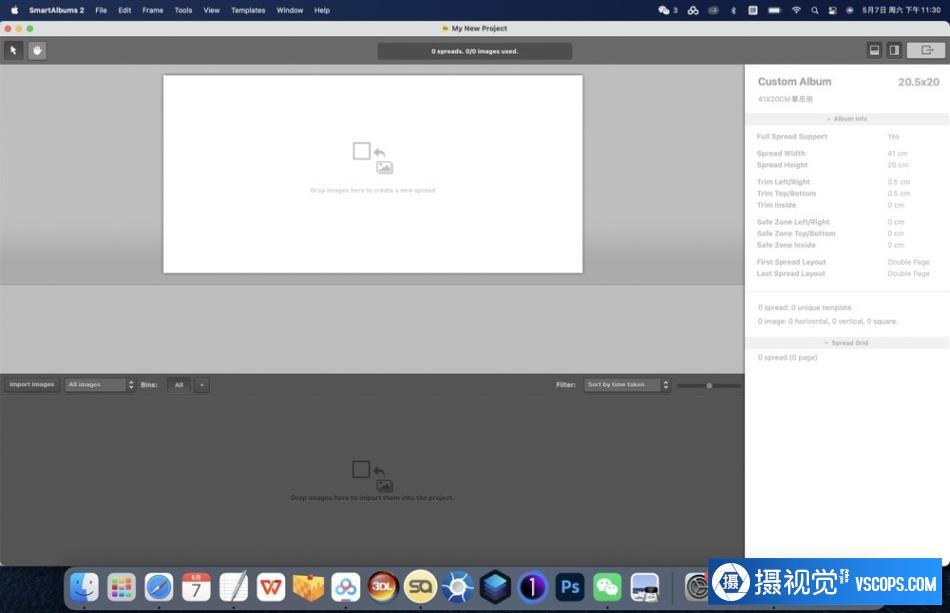Select the arrow pointer tool
This screenshot has width=950, height=613.
[x=13, y=50]
